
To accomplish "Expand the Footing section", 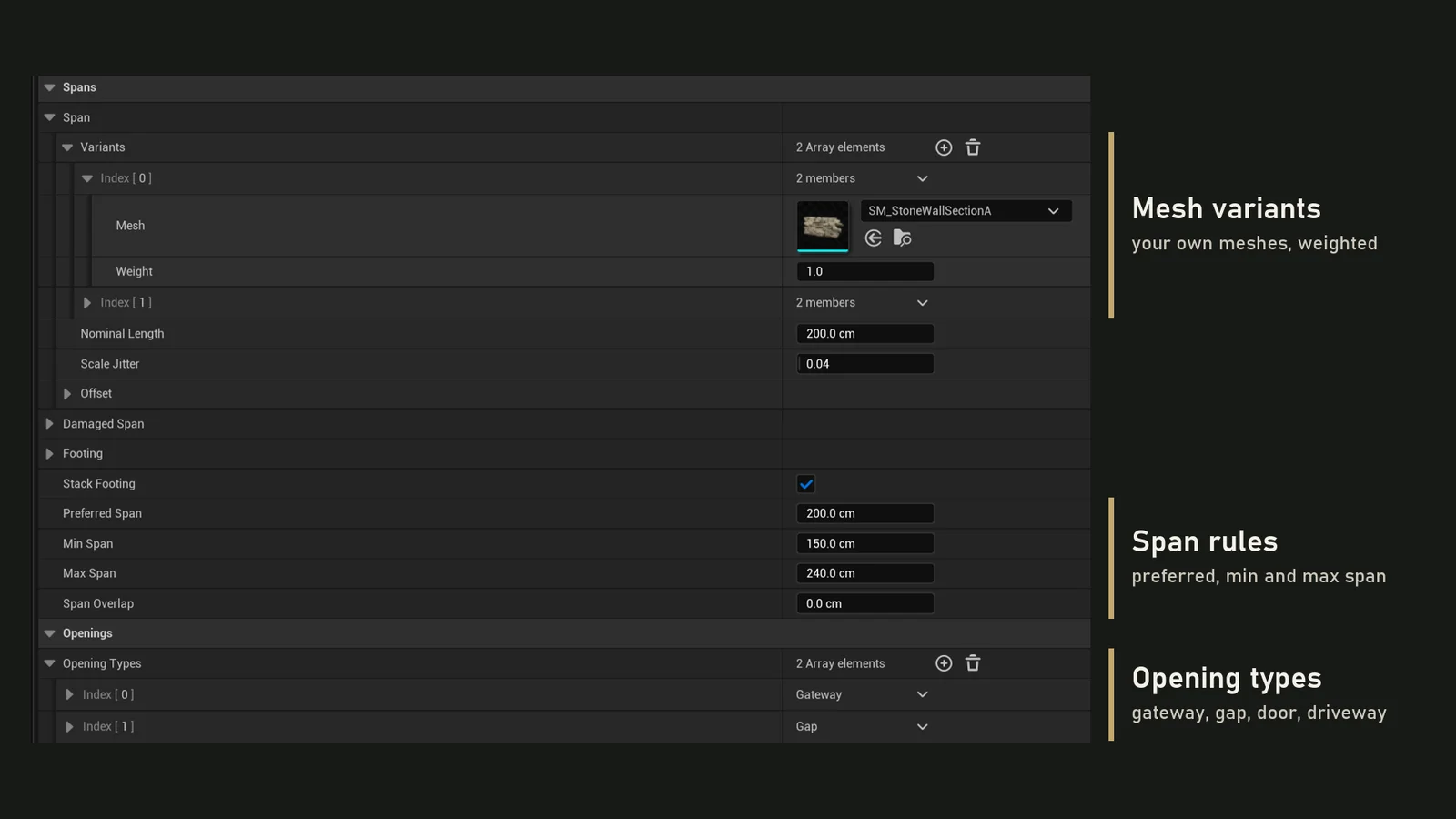I will pyautogui.click(x=50, y=454).
